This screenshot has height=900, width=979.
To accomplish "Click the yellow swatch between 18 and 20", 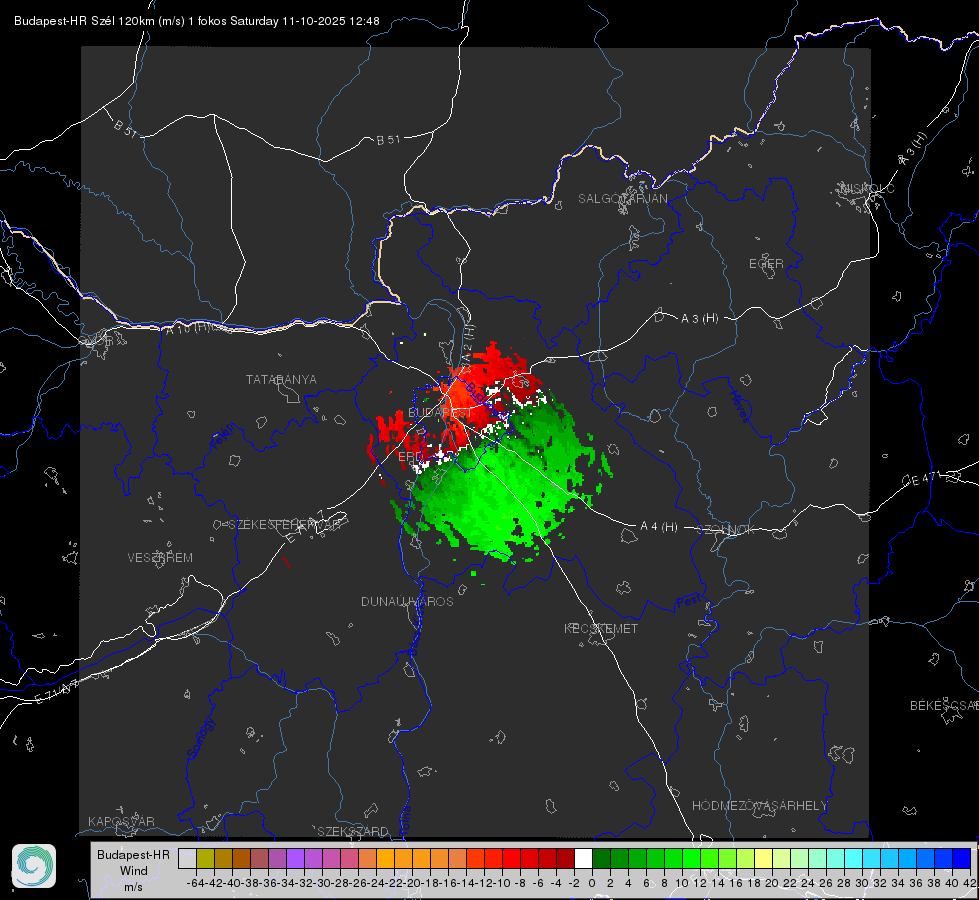I will tap(763, 859).
